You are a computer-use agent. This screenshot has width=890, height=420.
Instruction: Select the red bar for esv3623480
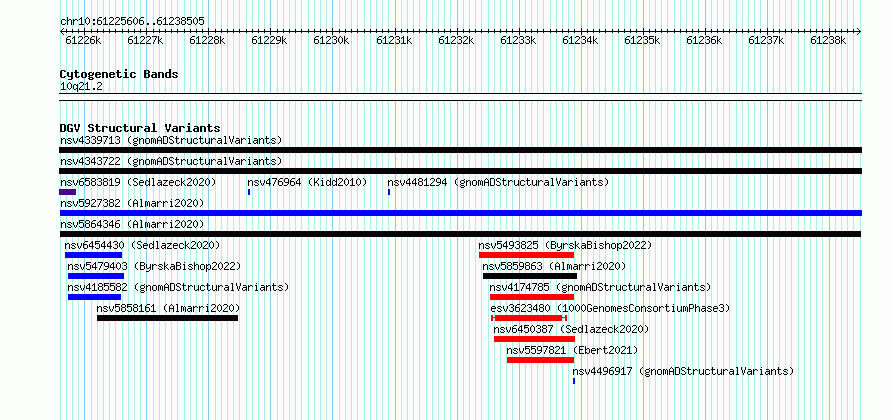pos(529,318)
